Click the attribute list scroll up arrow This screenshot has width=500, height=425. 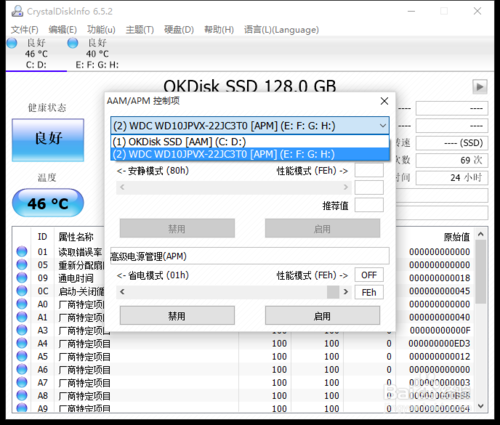(x=481, y=234)
